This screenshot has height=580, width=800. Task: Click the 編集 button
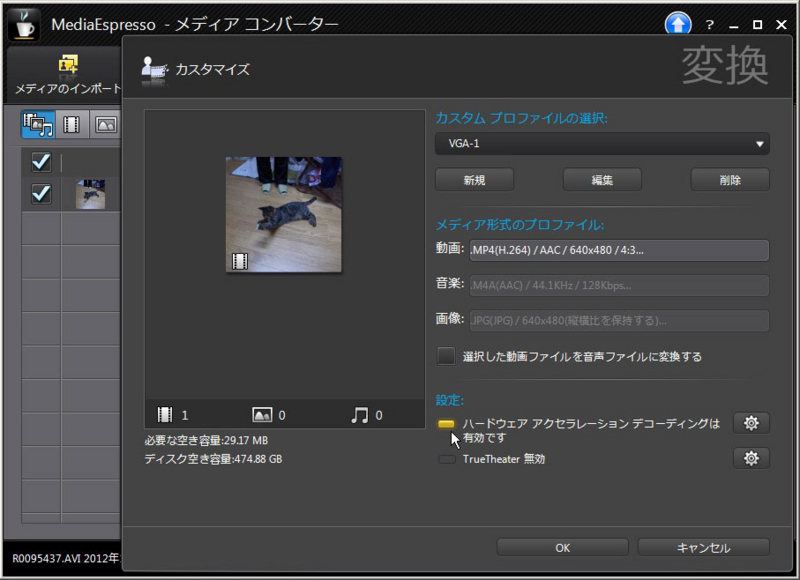tap(602, 180)
